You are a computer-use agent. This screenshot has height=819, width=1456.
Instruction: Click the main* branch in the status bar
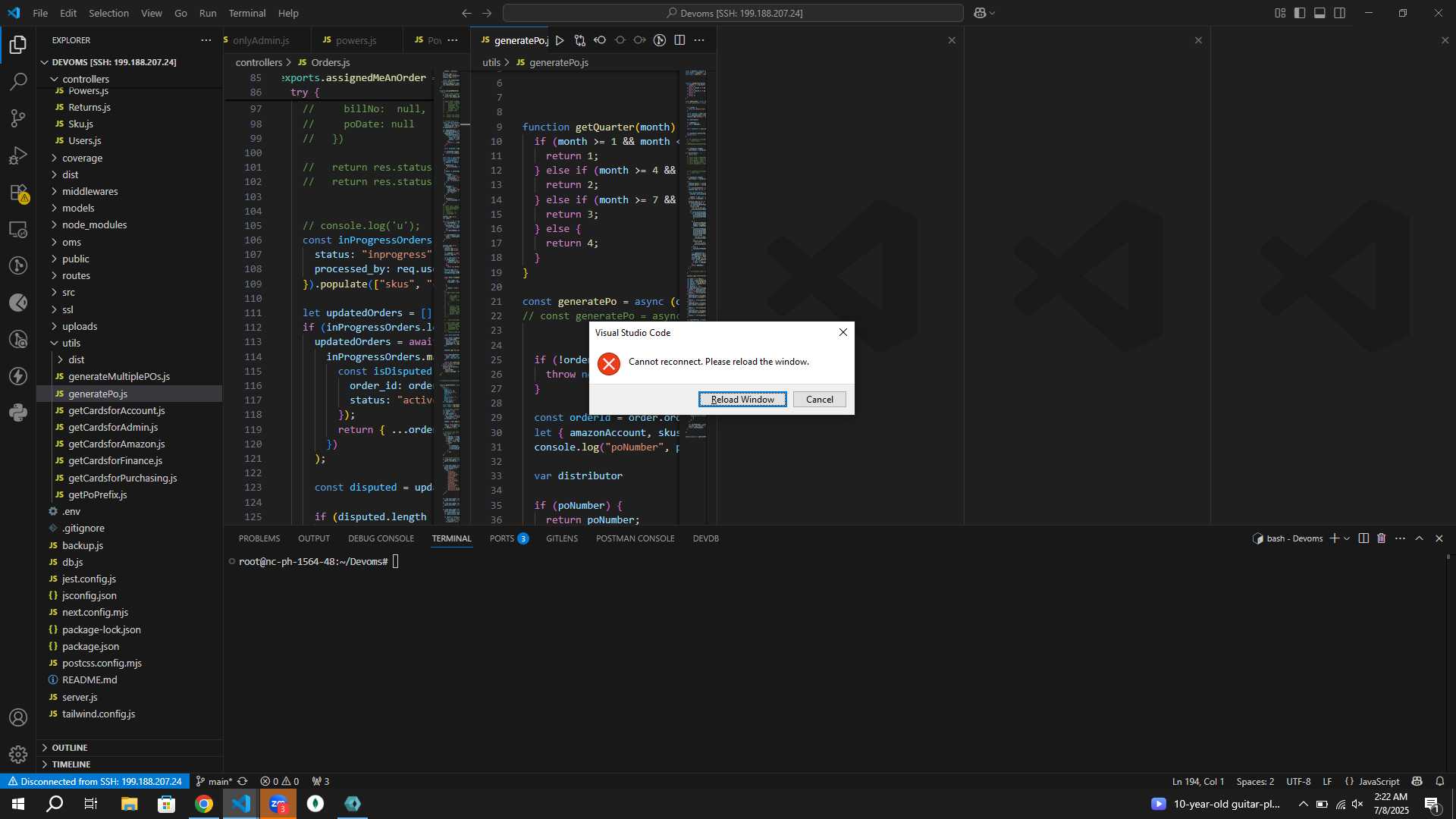[214, 782]
